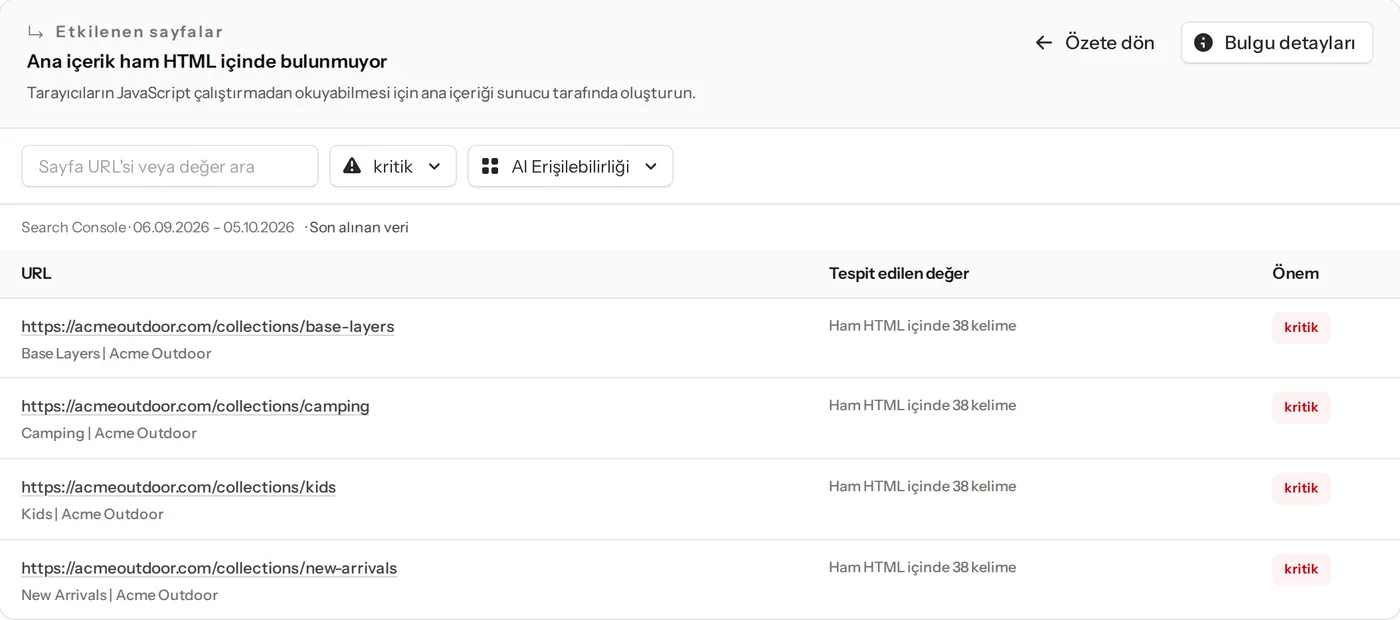Screen dimensions: 1400x620
Task: Click the detected value in kids row
Action: 922,486
